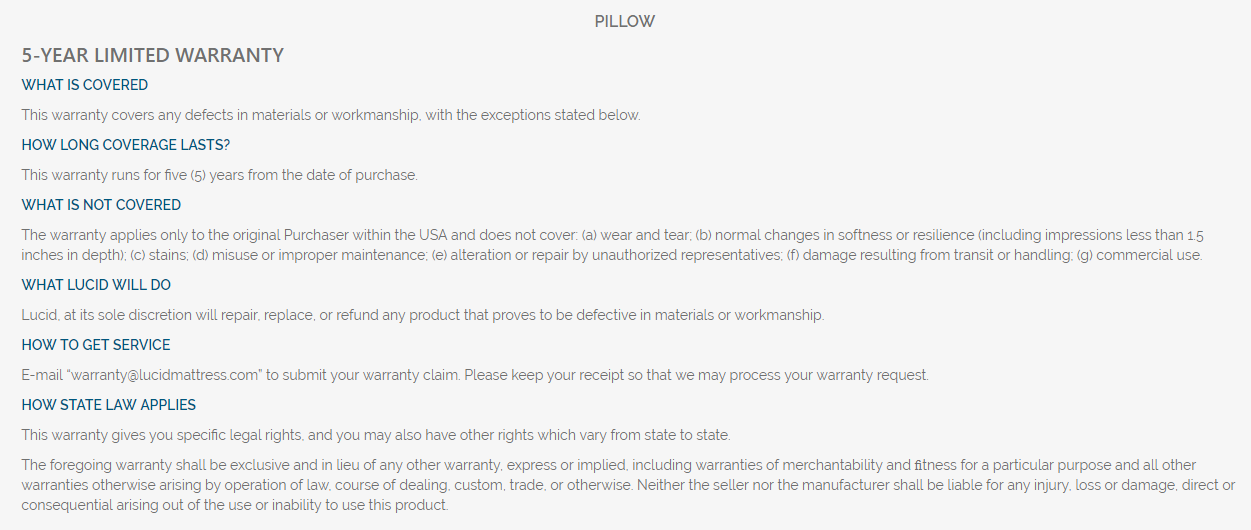Select the HOW STATE LAW APPLIES heading
This screenshot has height=530, width=1251.
click(109, 405)
